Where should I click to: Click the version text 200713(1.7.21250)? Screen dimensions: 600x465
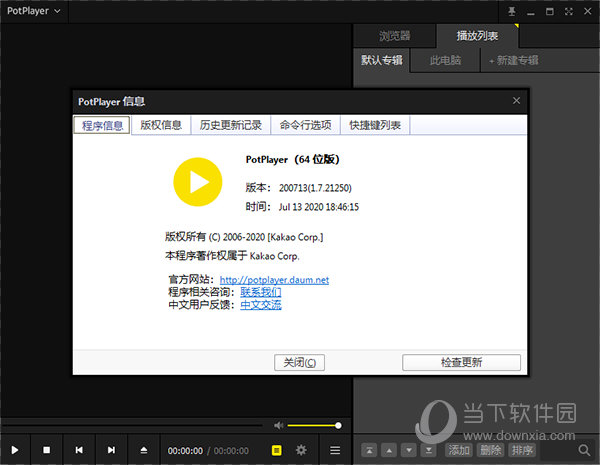[x=315, y=188]
